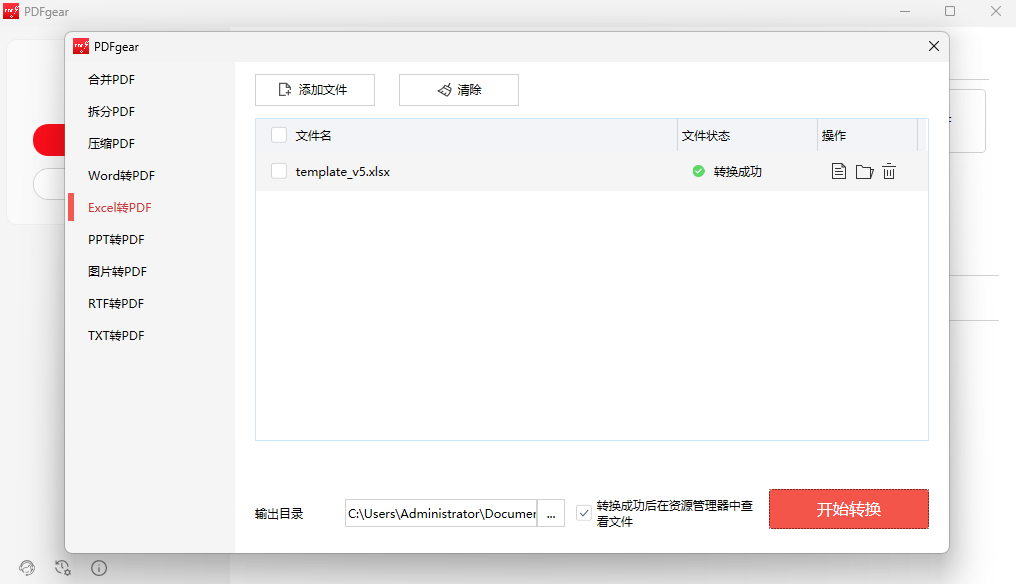Image resolution: width=1016 pixels, height=584 pixels.
Task: Click the success status icon beside 转换成功
Action: (698, 171)
